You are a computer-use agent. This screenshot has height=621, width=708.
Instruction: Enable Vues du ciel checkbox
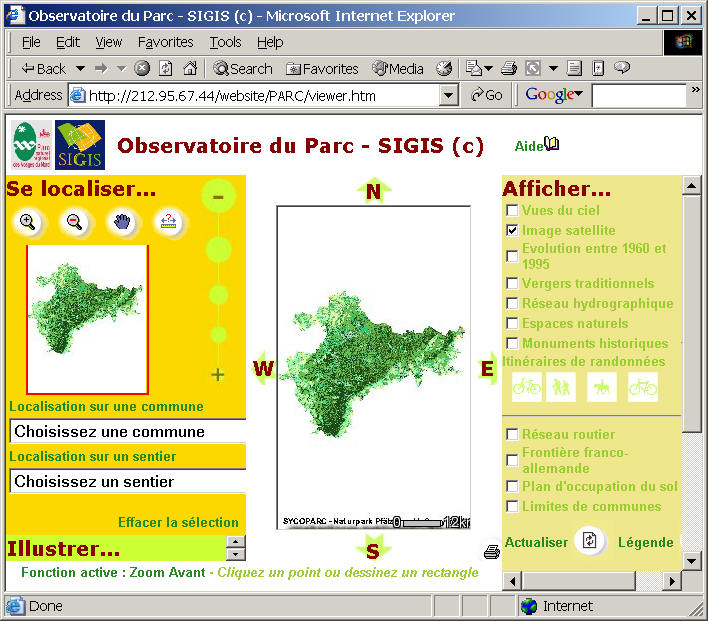click(512, 210)
